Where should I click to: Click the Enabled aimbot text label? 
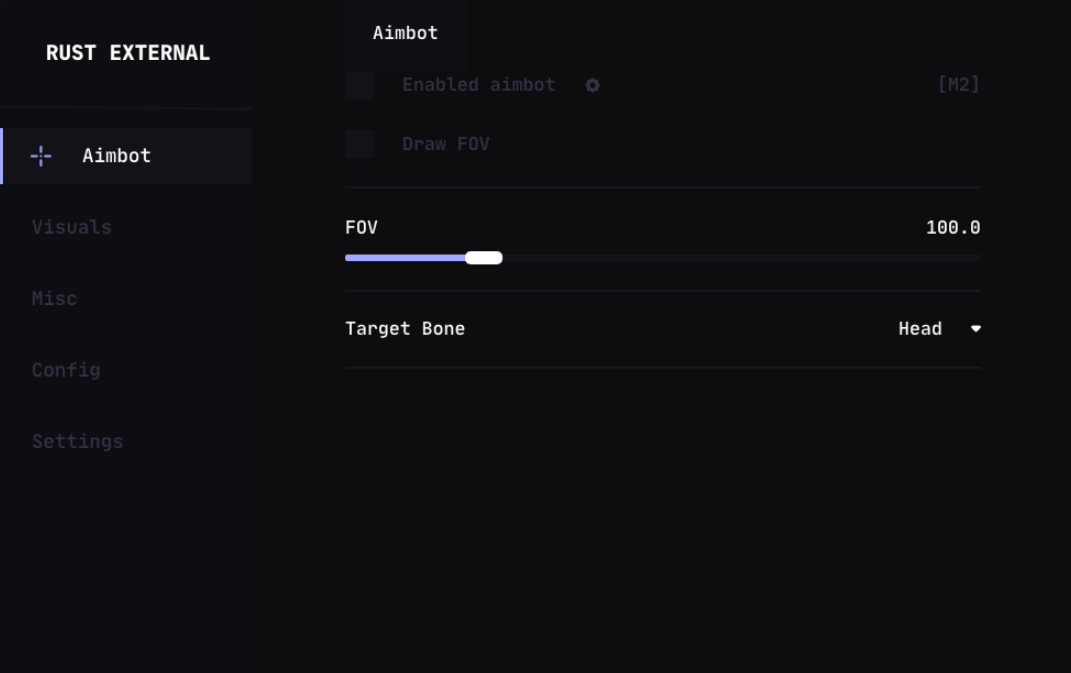[478, 85]
